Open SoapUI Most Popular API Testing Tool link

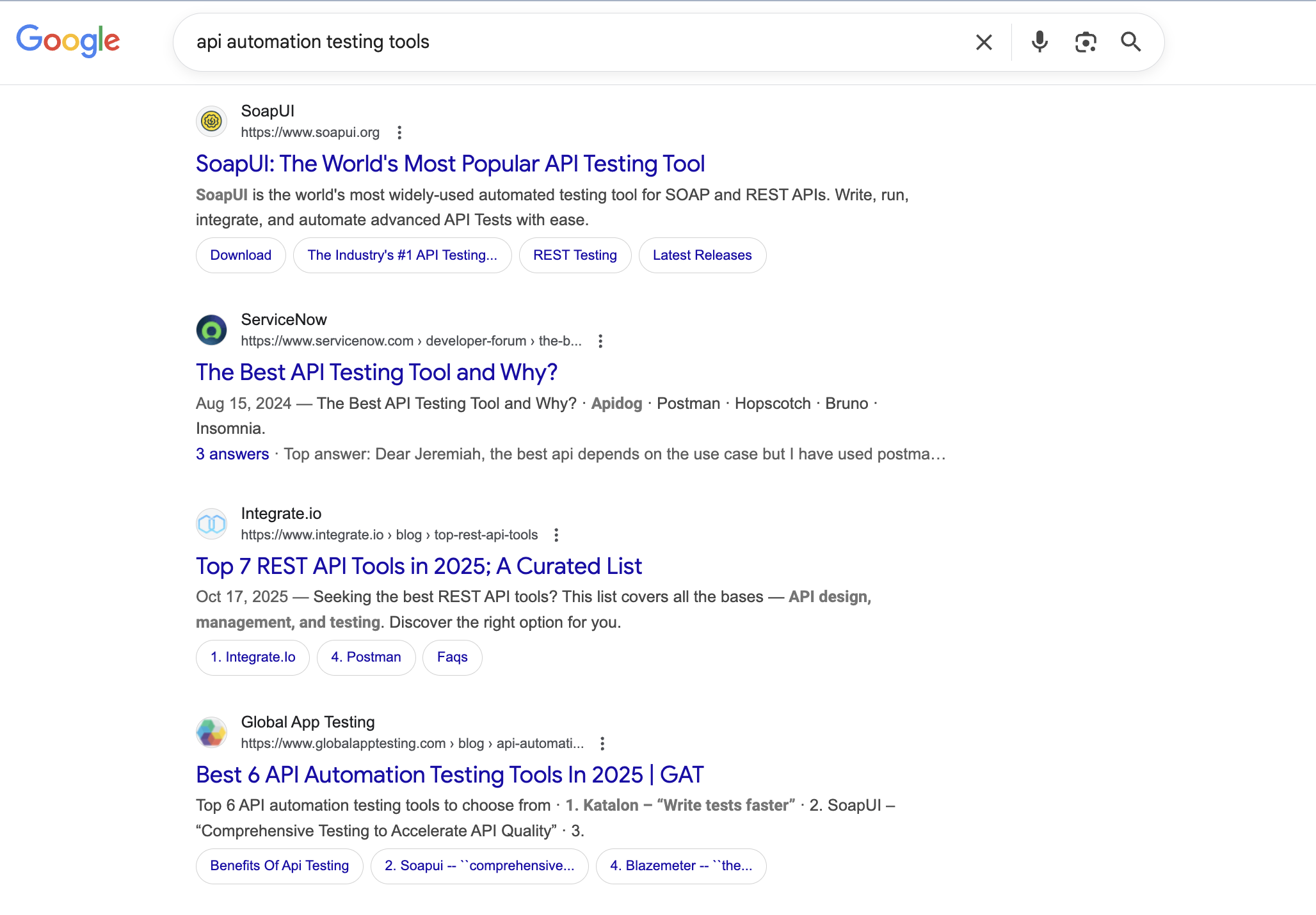(x=450, y=164)
